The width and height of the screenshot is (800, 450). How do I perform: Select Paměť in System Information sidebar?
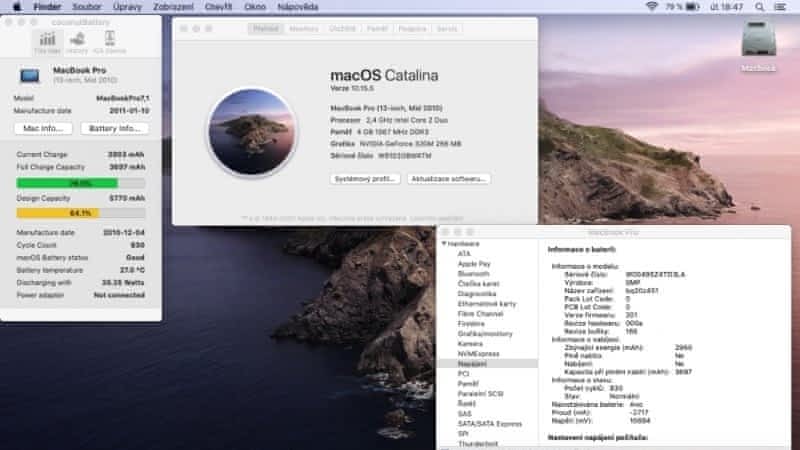(x=468, y=384)
